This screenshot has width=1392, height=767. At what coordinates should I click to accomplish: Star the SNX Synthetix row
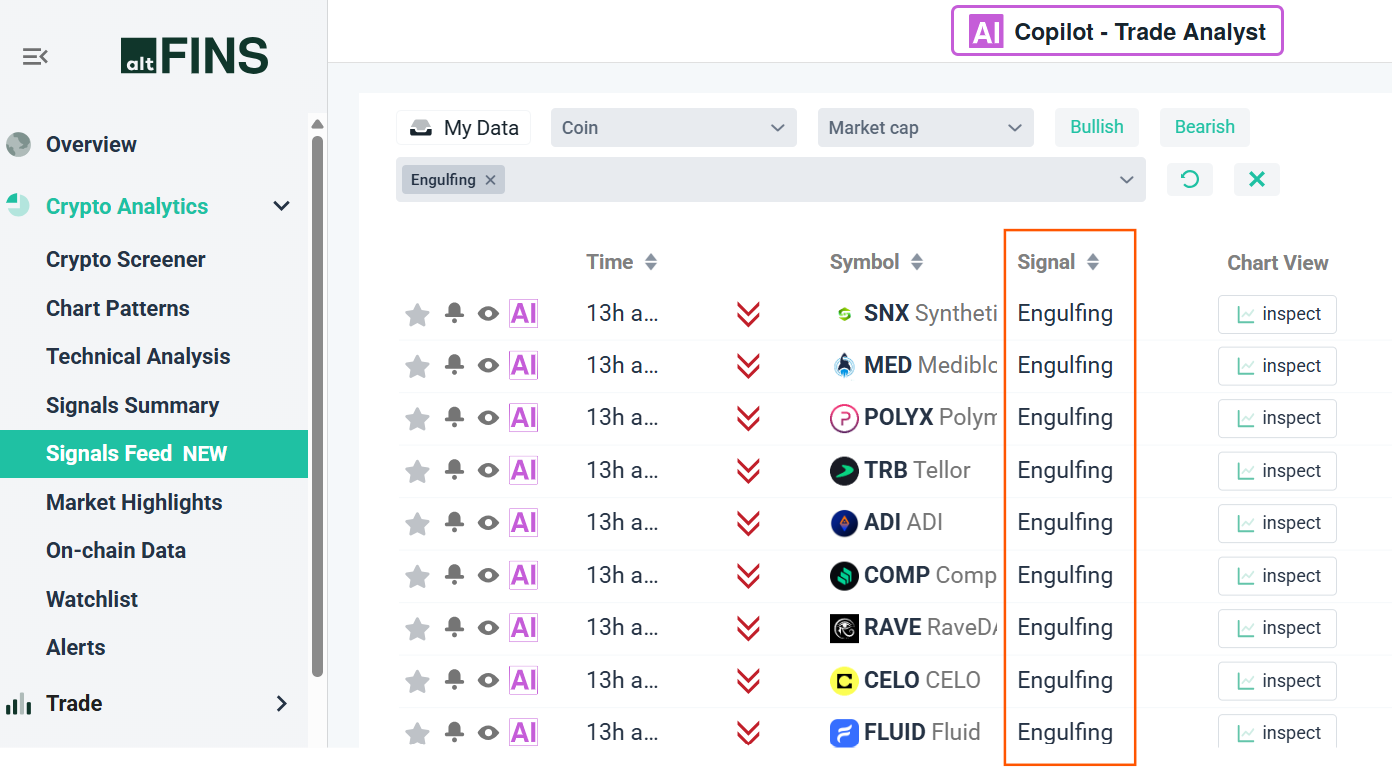point(417,314)
